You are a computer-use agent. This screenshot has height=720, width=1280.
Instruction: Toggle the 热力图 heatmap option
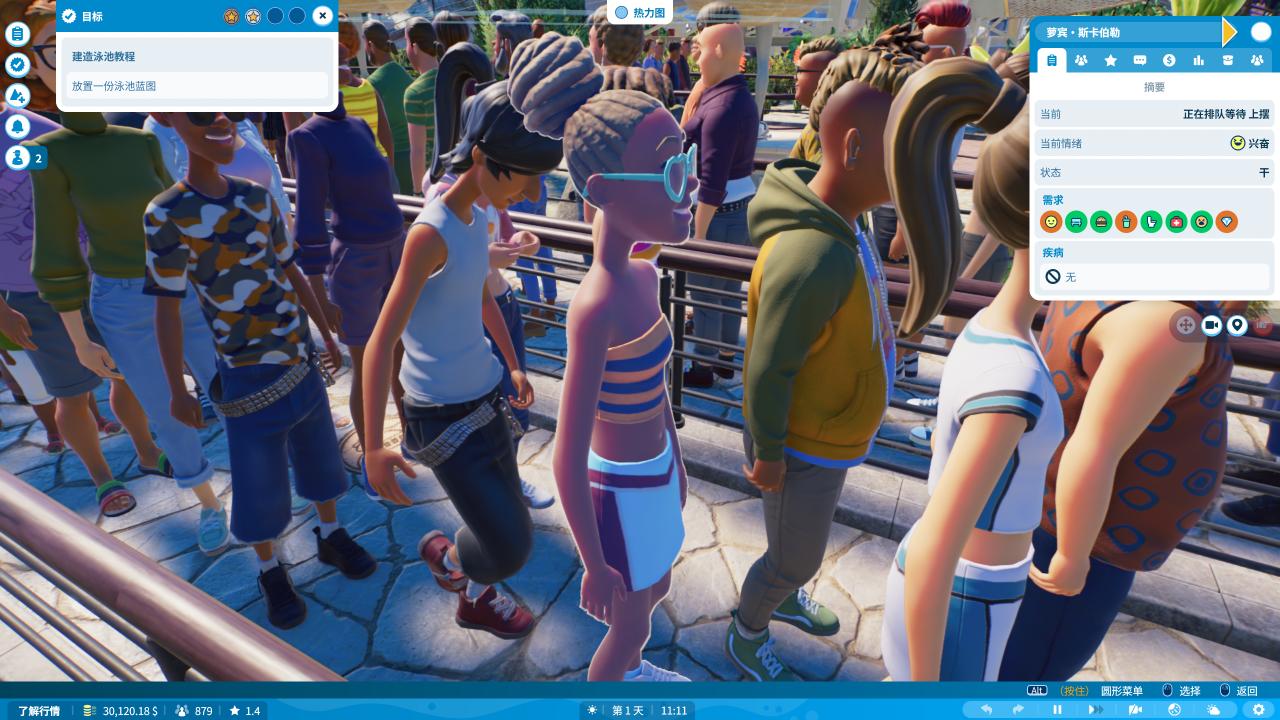pyautogui.click(x=640, y=12)
